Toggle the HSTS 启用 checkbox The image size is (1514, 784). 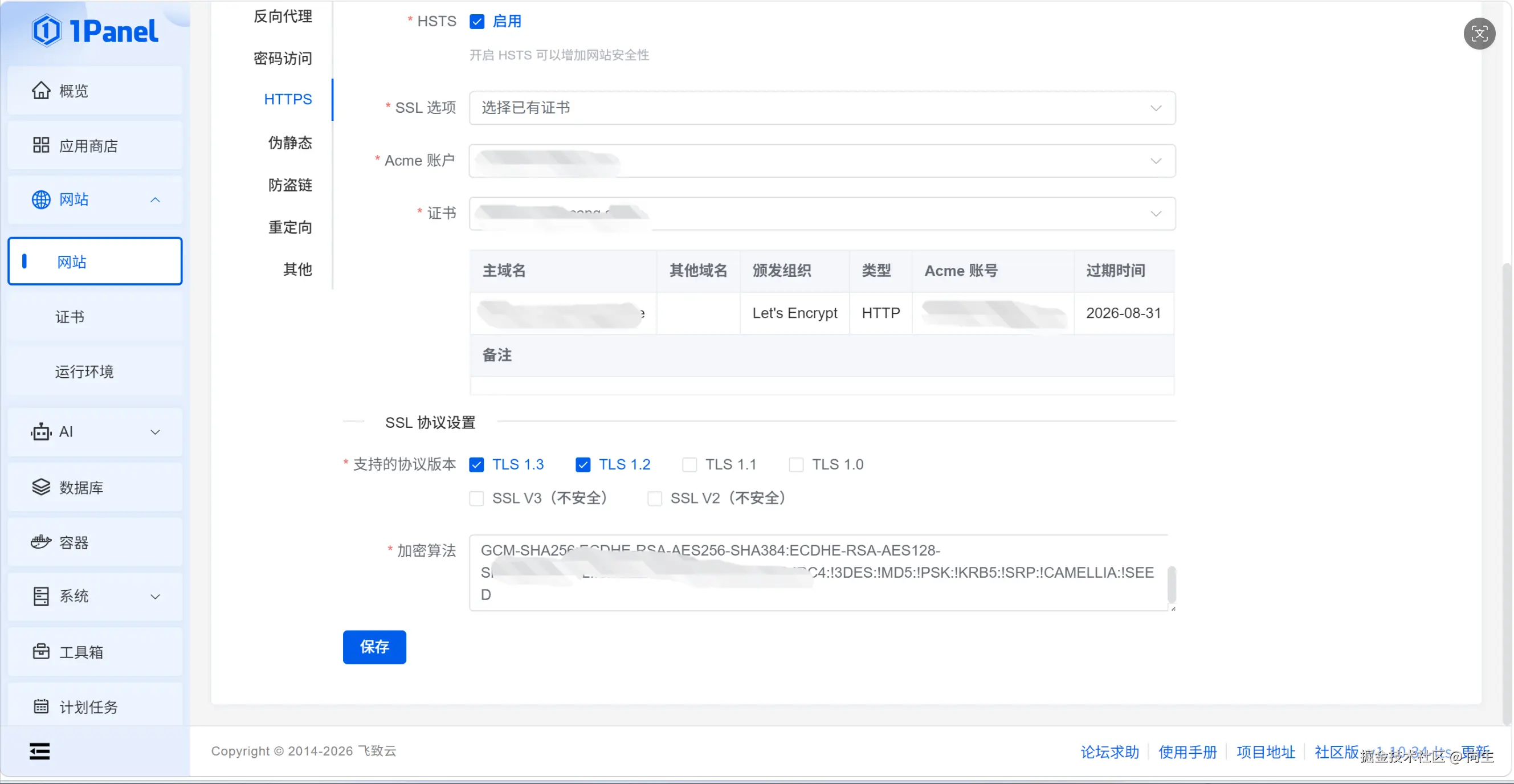click(477, 22)
